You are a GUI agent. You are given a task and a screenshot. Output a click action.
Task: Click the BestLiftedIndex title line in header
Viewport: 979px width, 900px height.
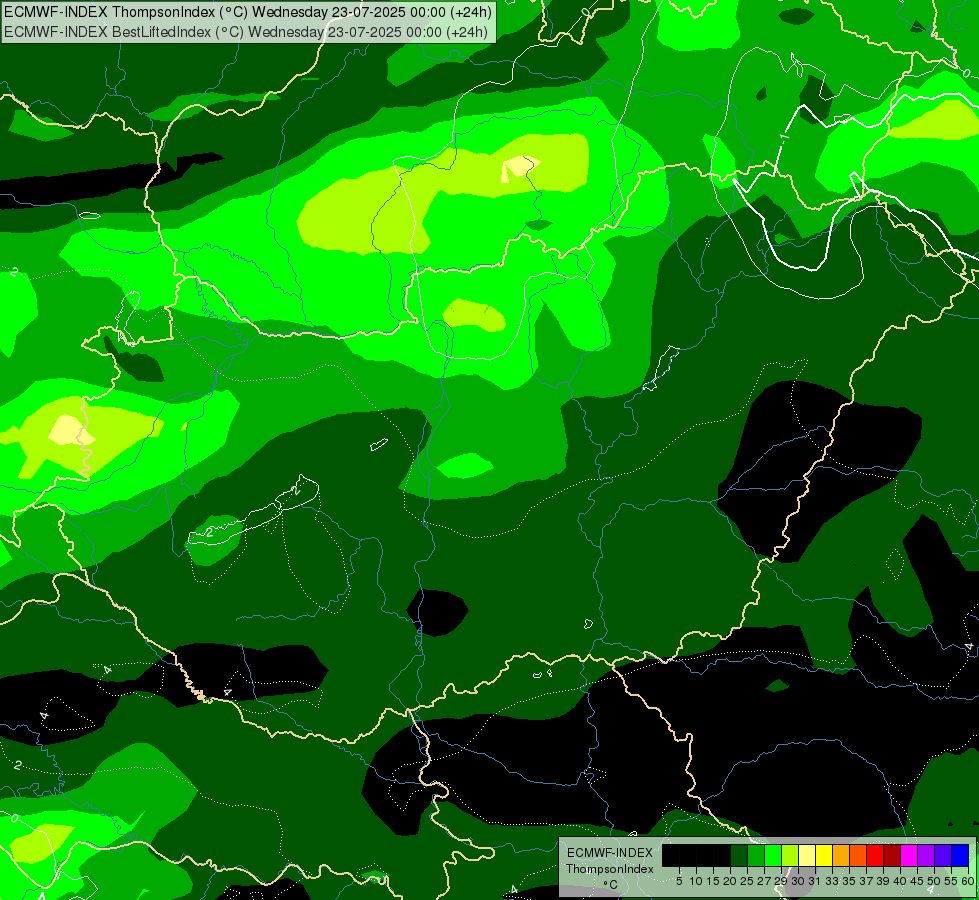(246, 32)
